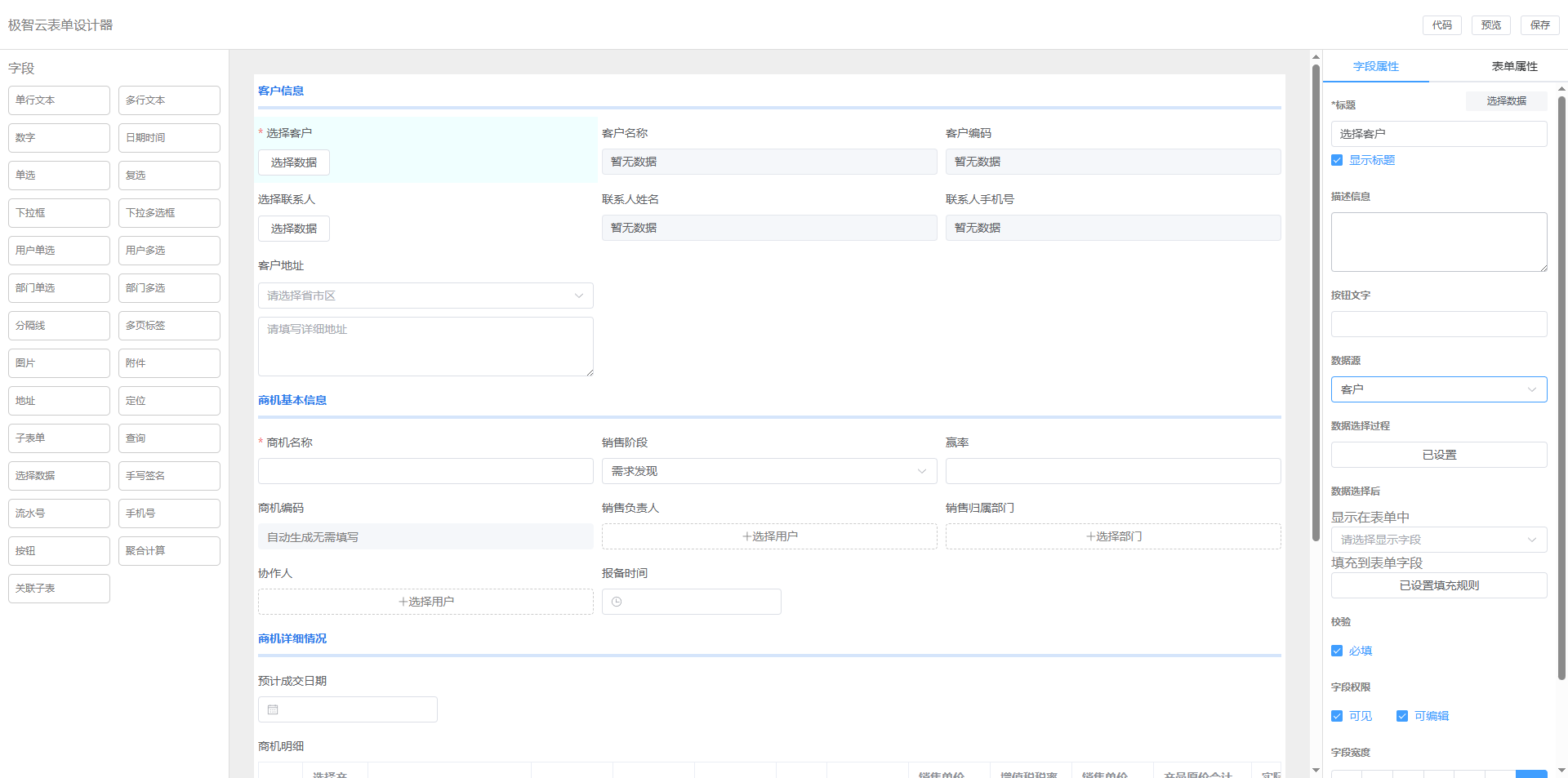Uncheck the 显示标题 checkbox
This screenshot has height=778, width=1568.
1337,160
